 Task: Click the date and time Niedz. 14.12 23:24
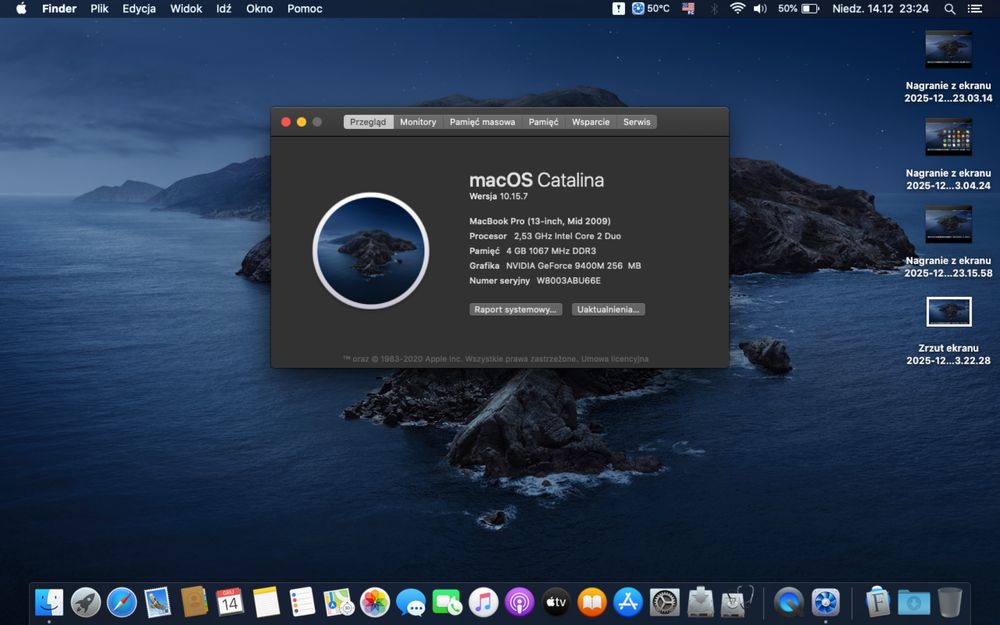tap(880, 8)
